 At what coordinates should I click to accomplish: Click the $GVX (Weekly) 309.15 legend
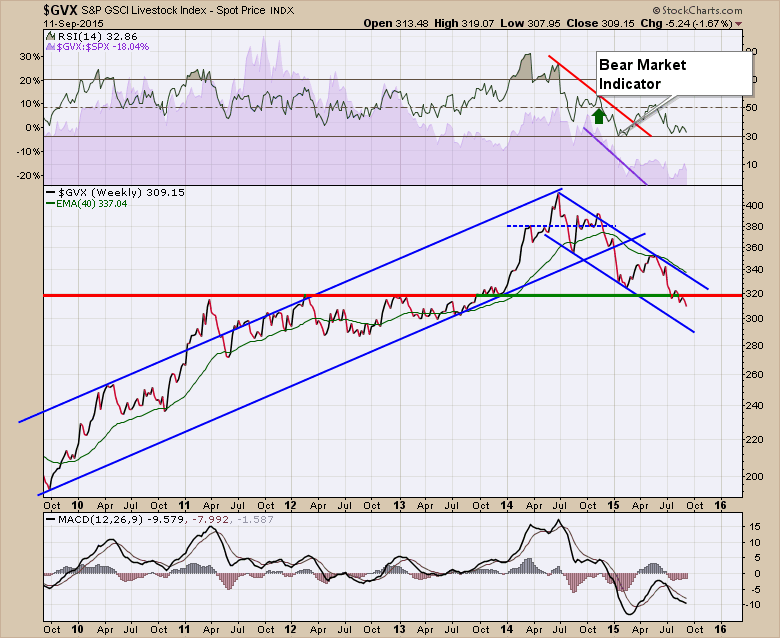point(115,192)
